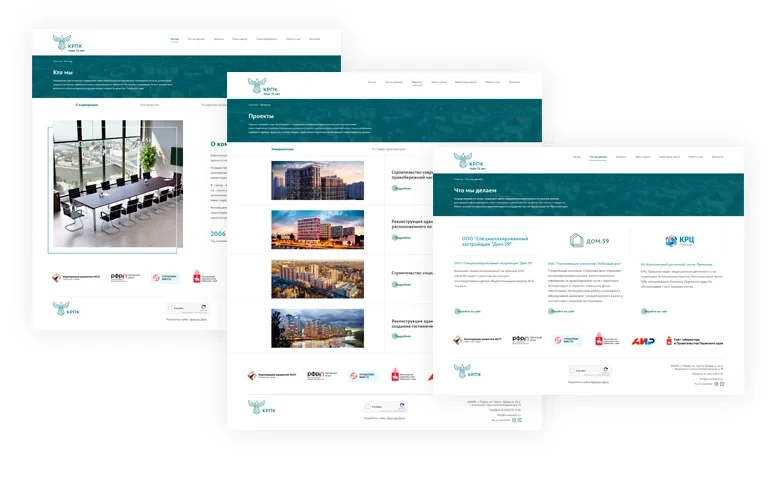Click 'Подробнее' beside 'Реконструкция… расположенного по' project

(x=401, y=238)
